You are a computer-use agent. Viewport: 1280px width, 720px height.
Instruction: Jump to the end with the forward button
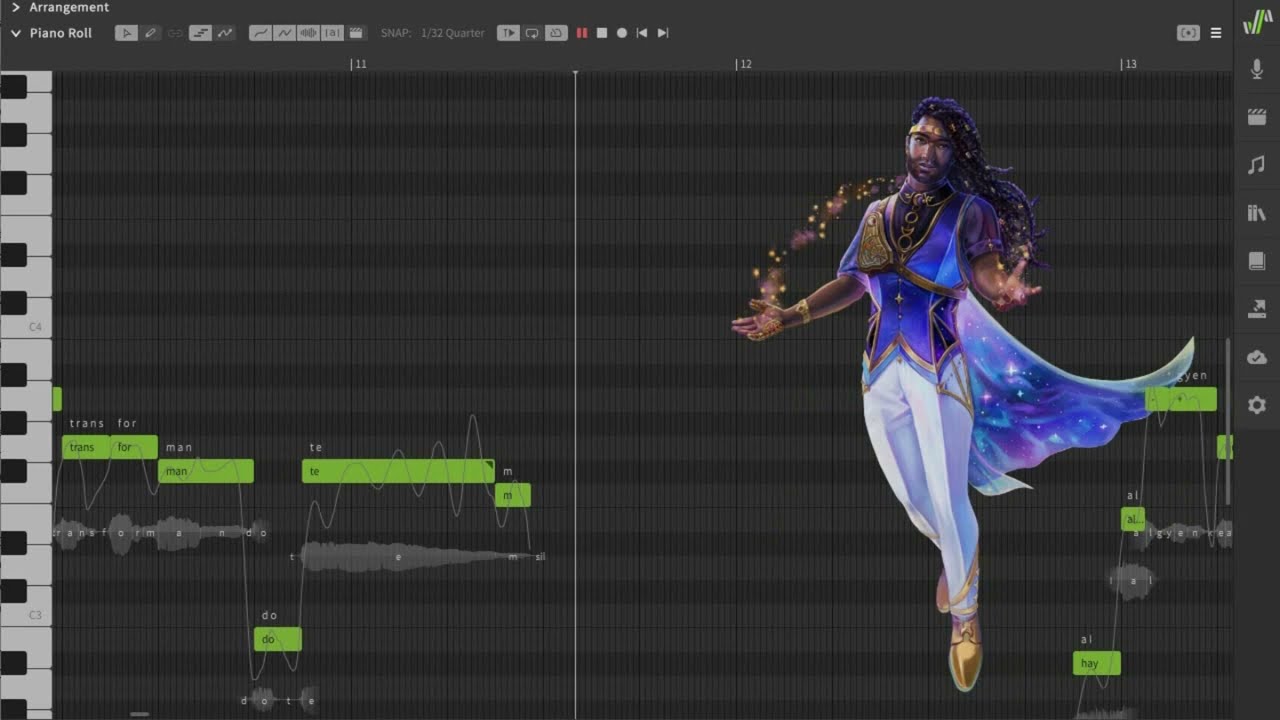[662, 33]
